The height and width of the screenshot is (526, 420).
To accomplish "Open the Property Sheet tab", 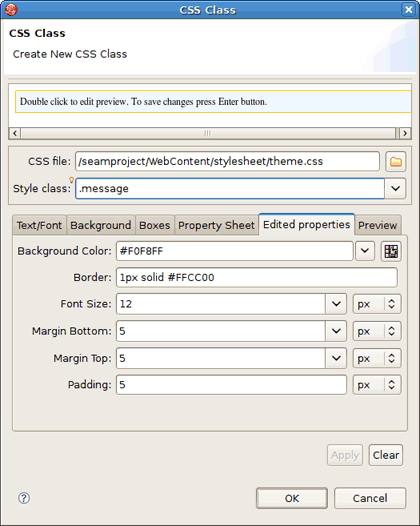I will pyautogui.click(x=216, y=225).
